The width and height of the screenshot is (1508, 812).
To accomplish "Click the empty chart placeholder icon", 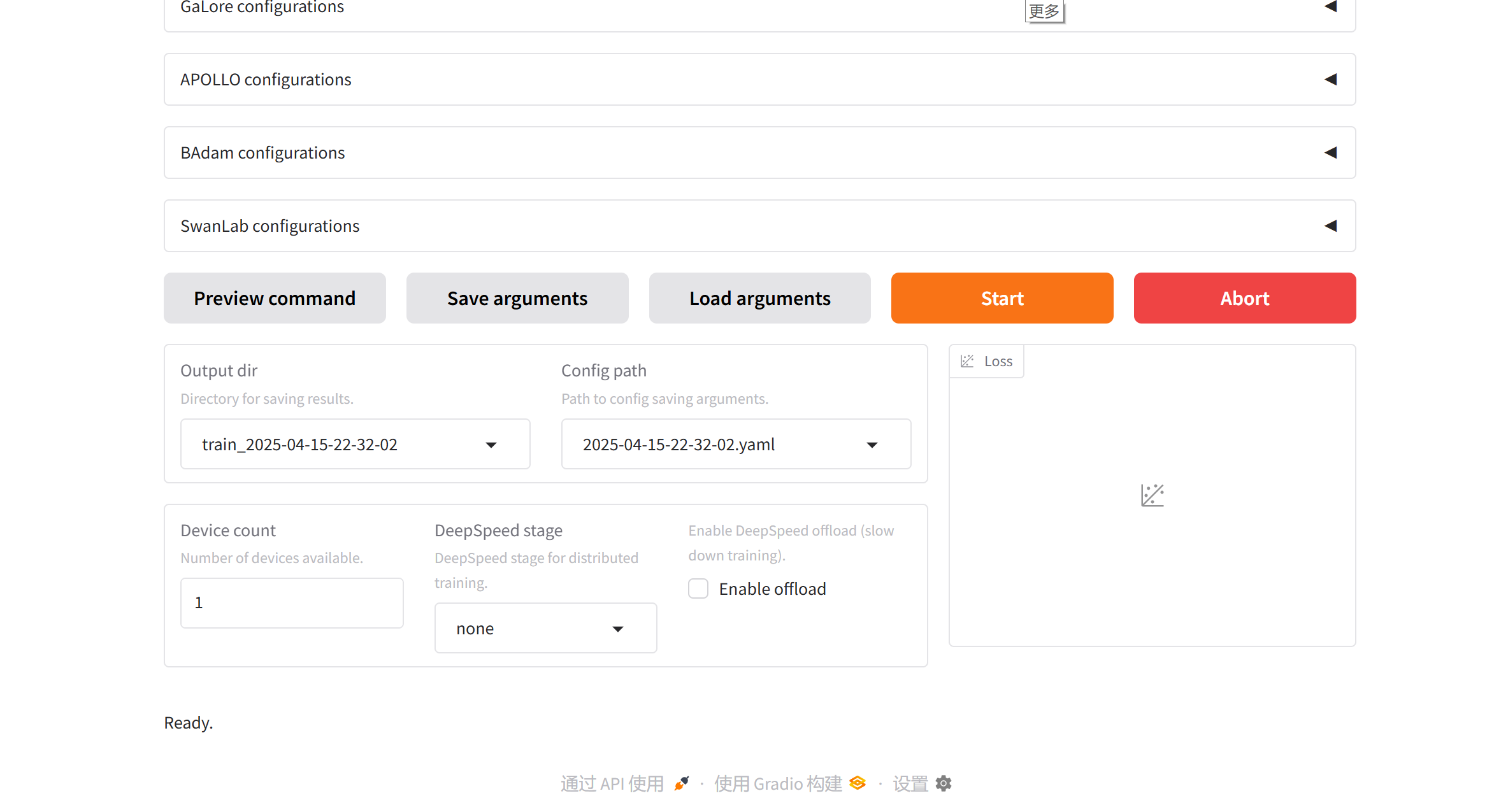I will pyautogui.click(x=1152, y=495).
